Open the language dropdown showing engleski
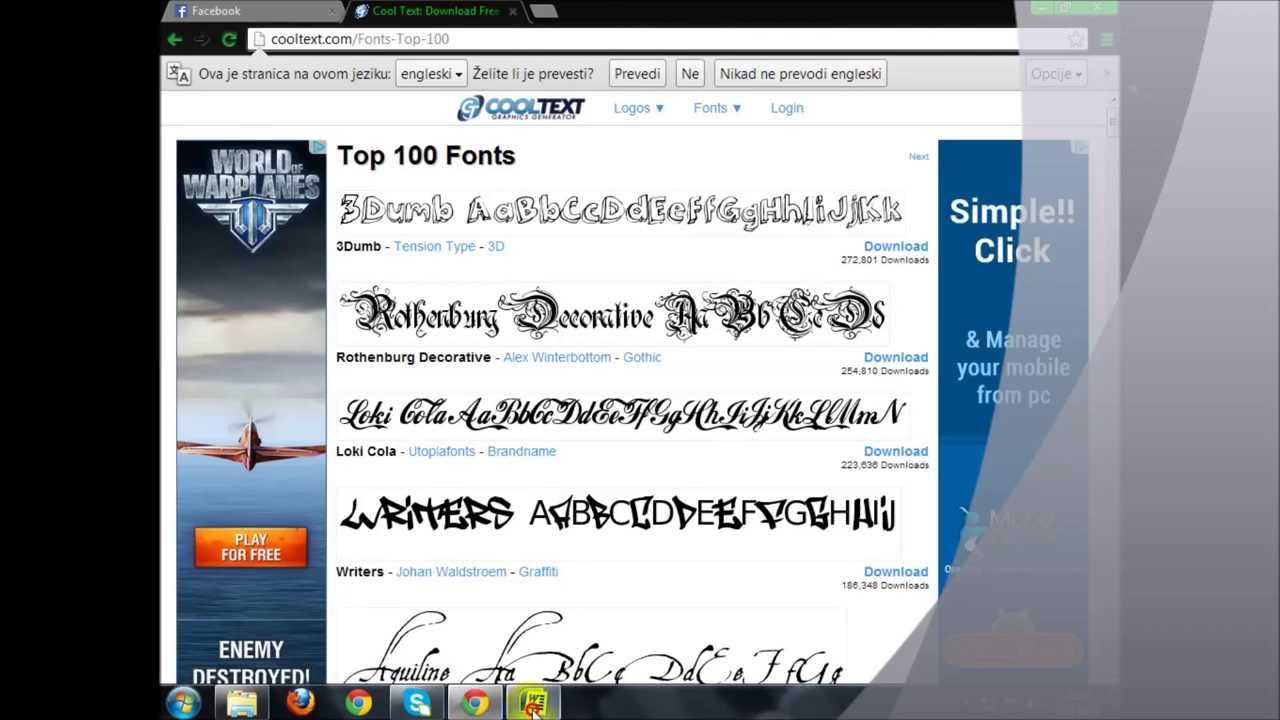 click(431, 74)
